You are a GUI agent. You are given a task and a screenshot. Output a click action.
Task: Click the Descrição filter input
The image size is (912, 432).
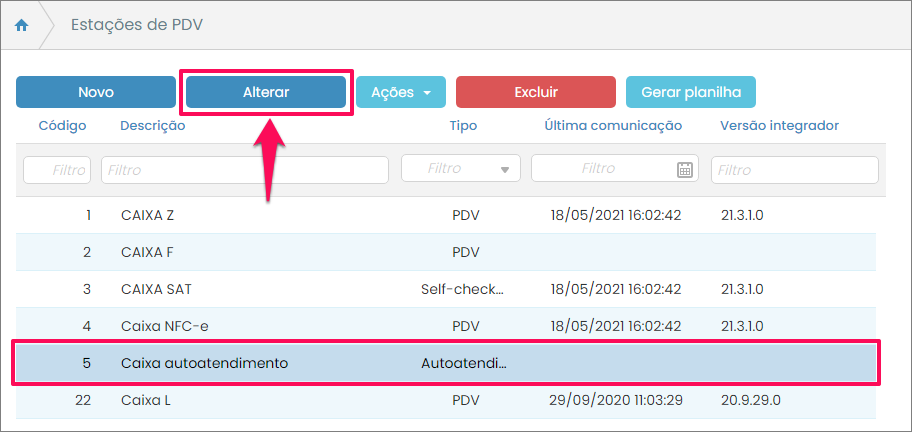pyautogui.click(x=244, y=170)
